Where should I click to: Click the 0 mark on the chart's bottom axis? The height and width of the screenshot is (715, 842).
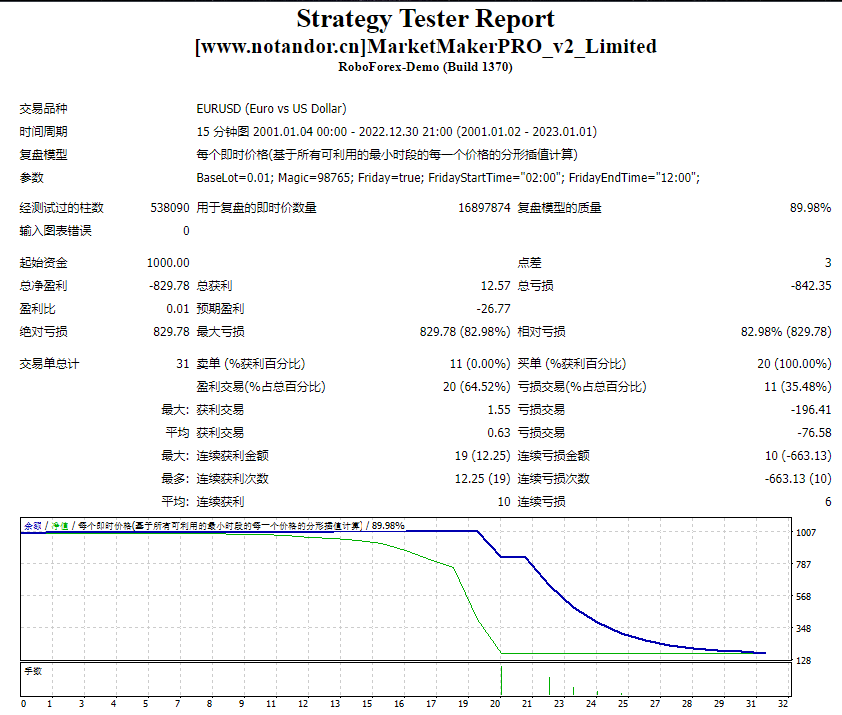point(23,703)
